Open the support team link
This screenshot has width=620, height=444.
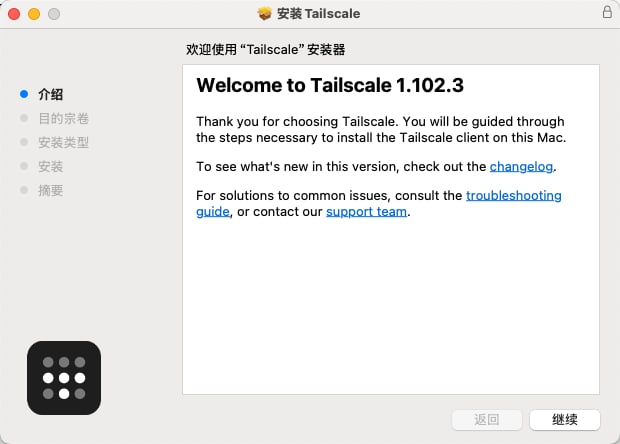(366, 212)
